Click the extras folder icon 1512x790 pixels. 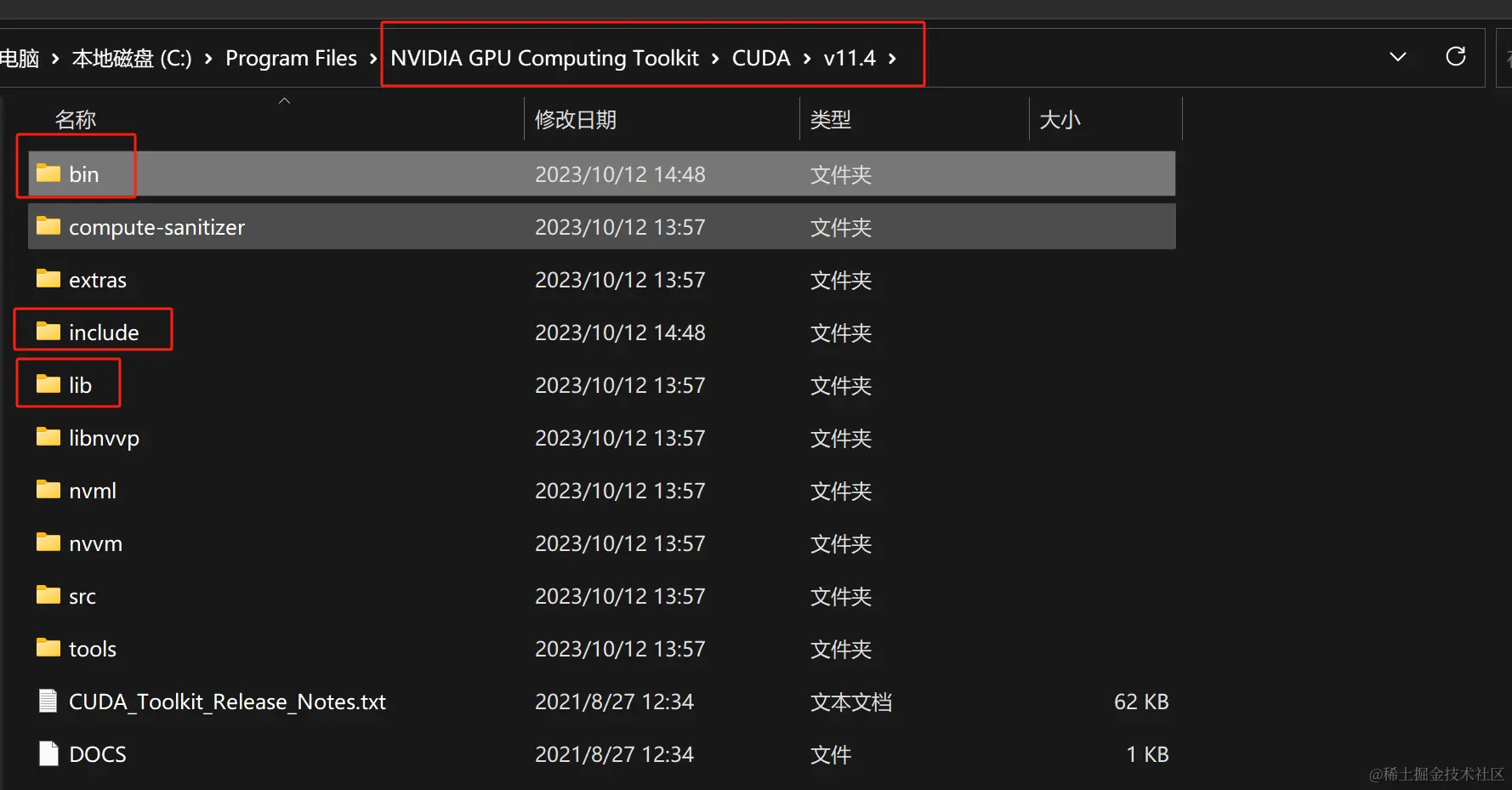pyautogui.click(x=48, y=279)
